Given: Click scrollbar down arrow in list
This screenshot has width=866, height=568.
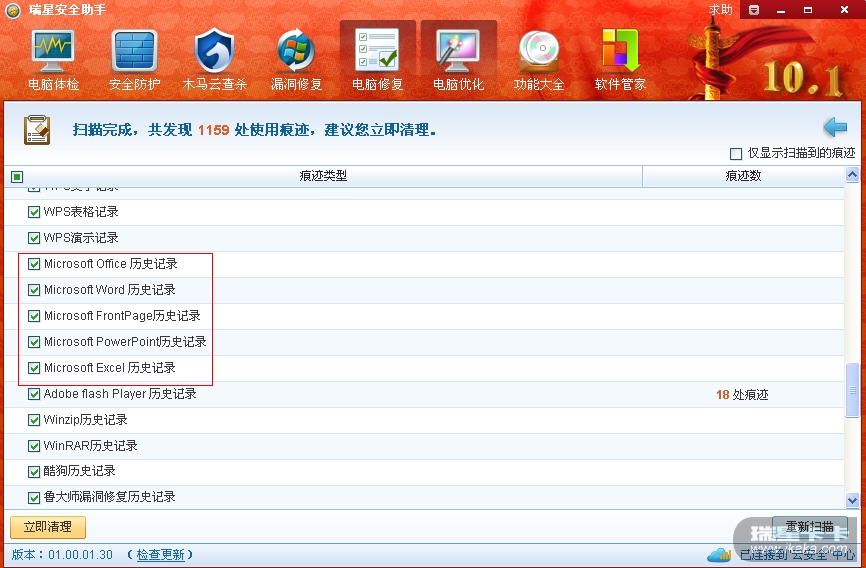Looking at the screenshot, I should point(852,500).
